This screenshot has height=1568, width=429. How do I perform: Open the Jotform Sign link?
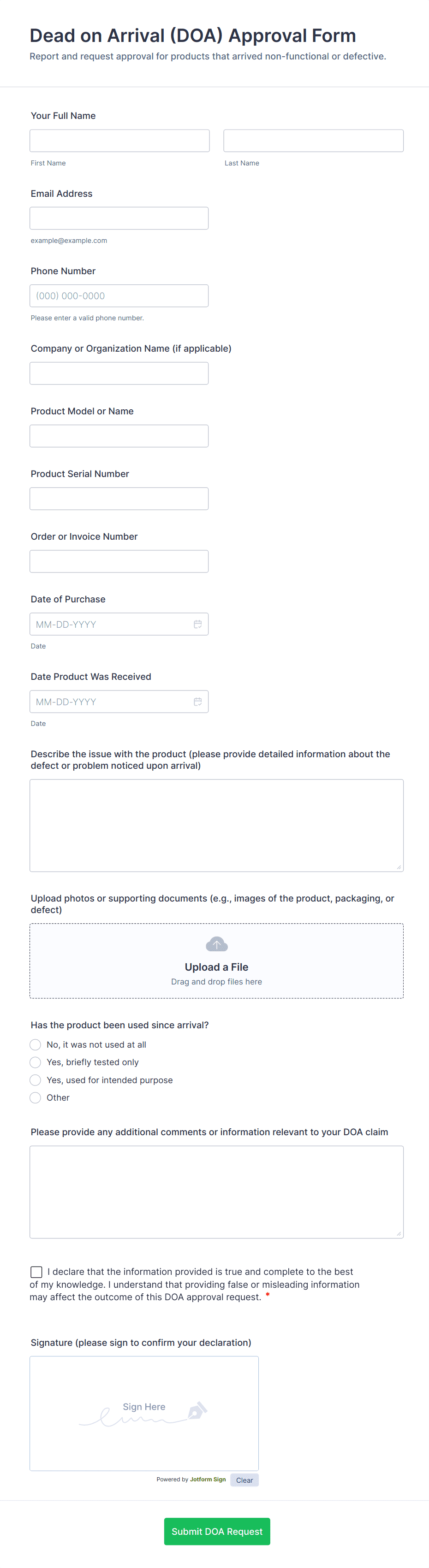click(208, 1480)
